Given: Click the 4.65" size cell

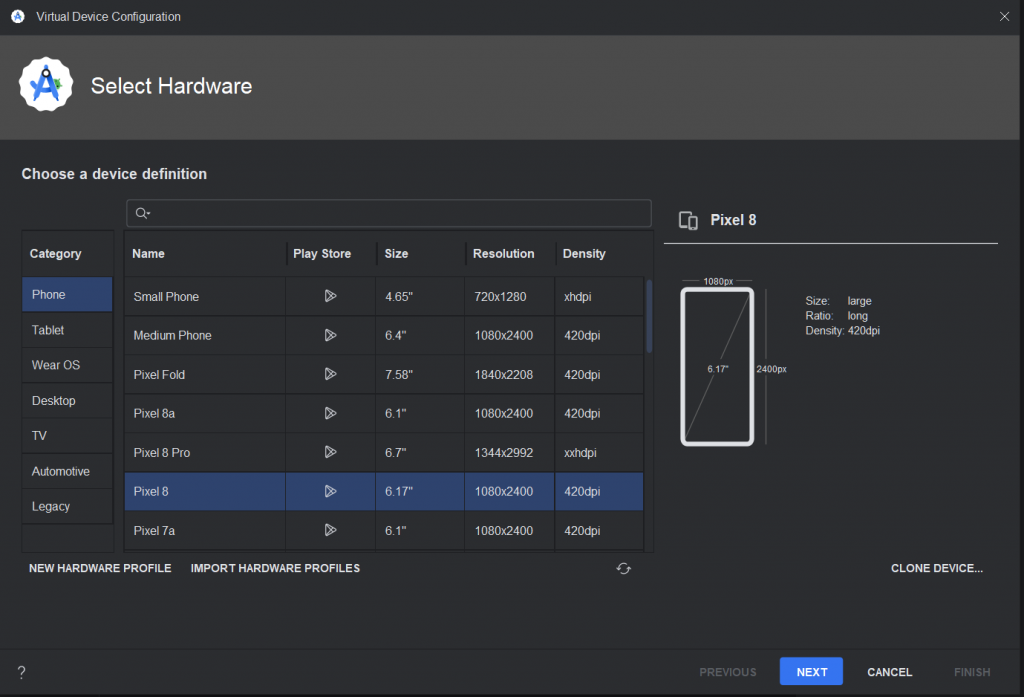Looking at the screenshot, I should (x=420, y=297).
